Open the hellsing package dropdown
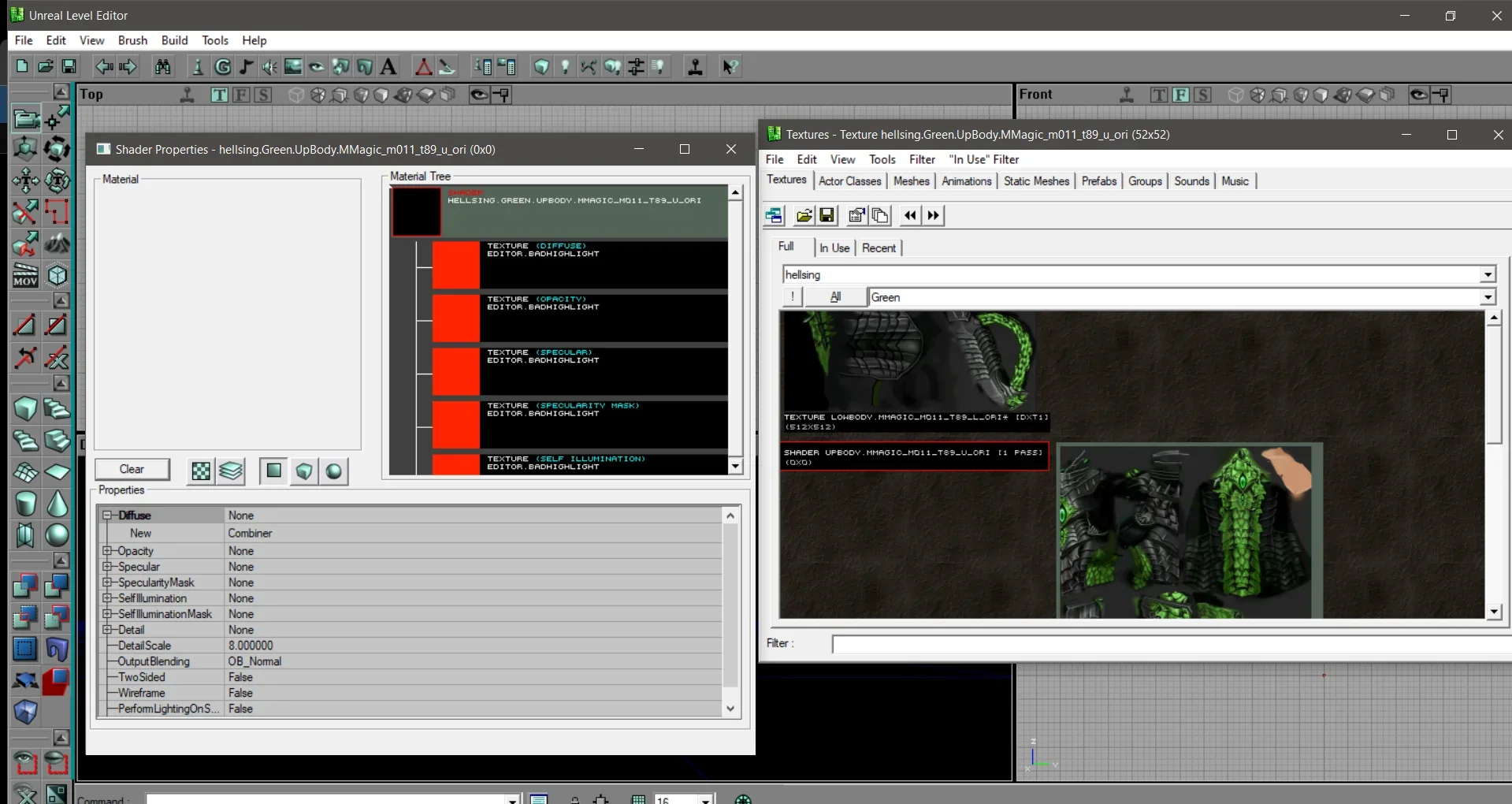Image resolution: width=1512 pixels, height=804 pixels. 1487,274
